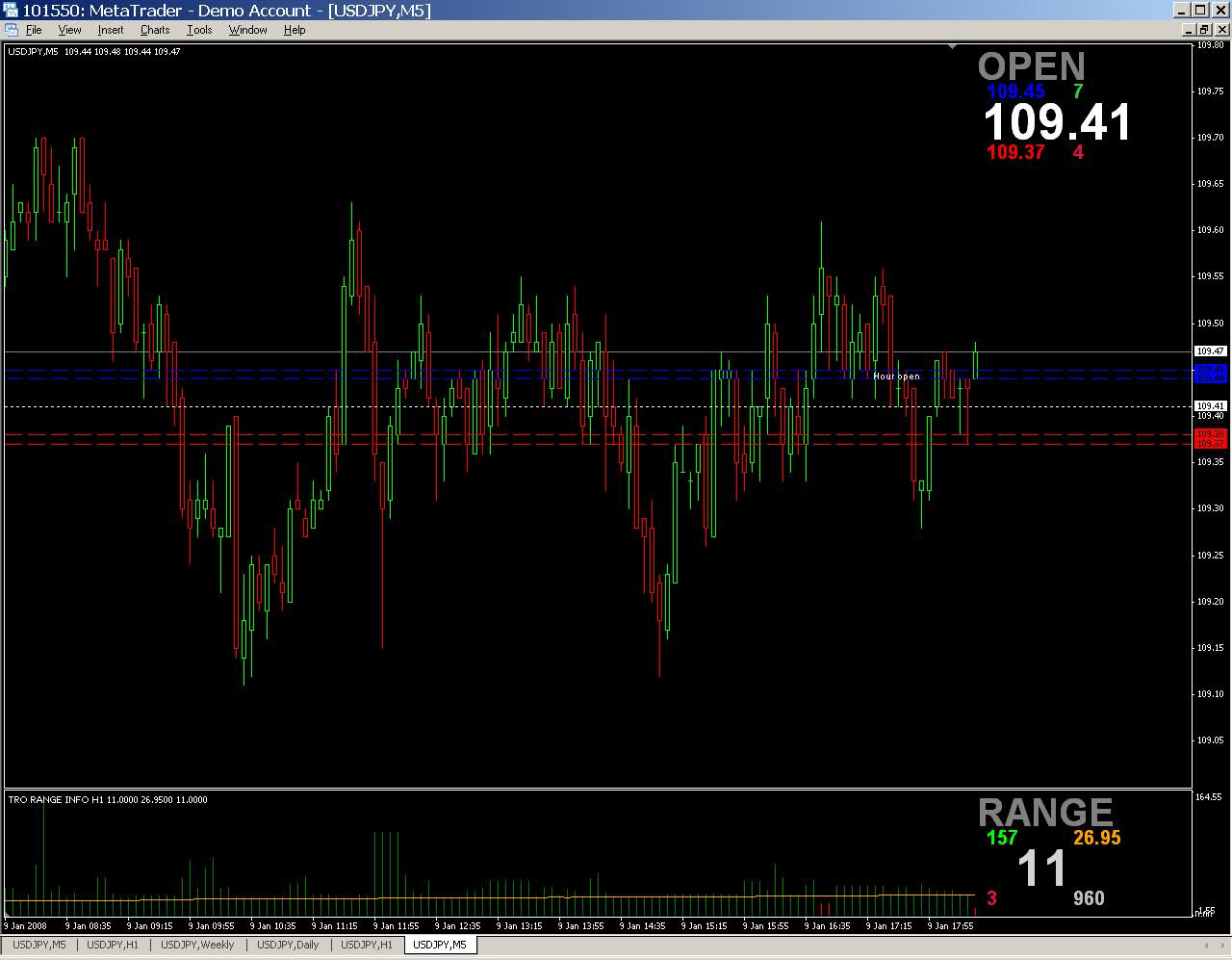Click the red '4' value next to 109.37
1232x960 pixels.
[1078, 152]
